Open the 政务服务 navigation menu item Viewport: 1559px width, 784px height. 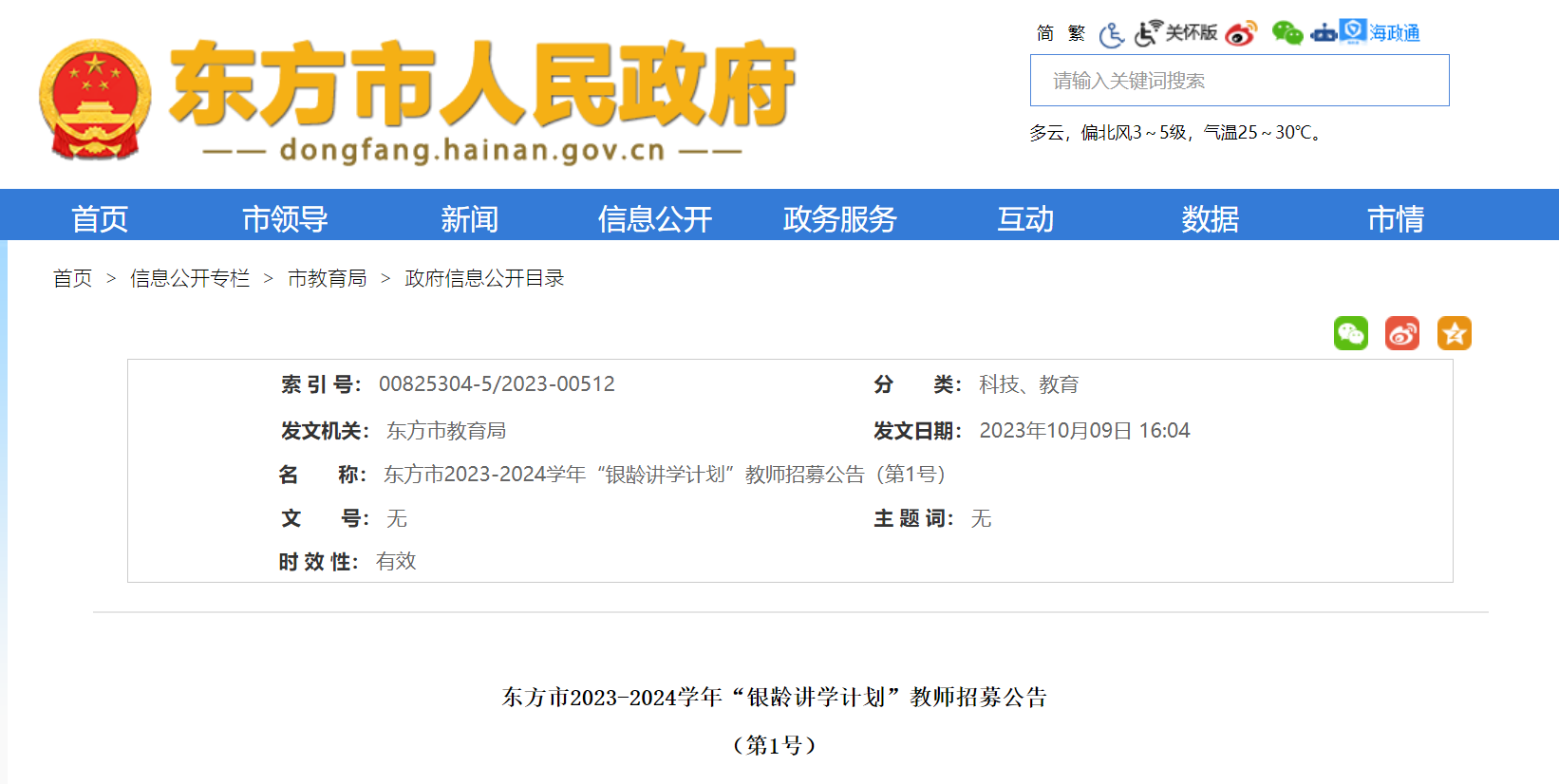[x=840, y=219]
